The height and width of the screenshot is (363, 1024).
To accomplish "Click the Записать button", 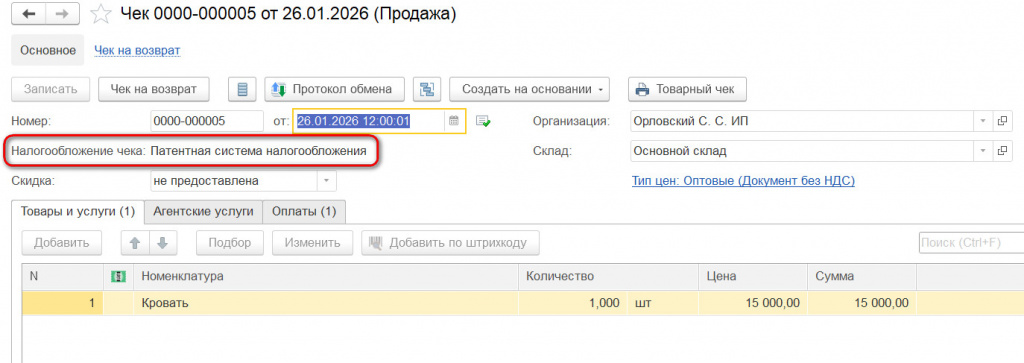I will [50, 89].
